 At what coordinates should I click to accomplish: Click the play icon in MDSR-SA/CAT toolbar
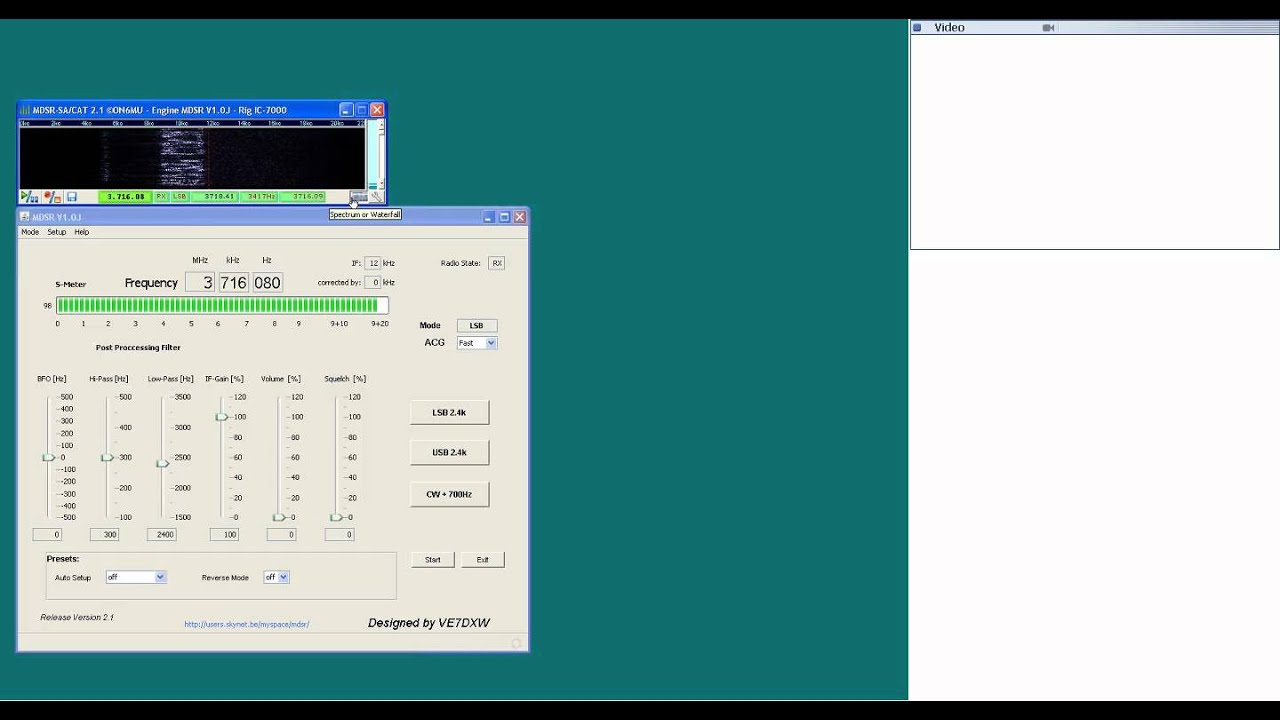[x=29, y=197]
